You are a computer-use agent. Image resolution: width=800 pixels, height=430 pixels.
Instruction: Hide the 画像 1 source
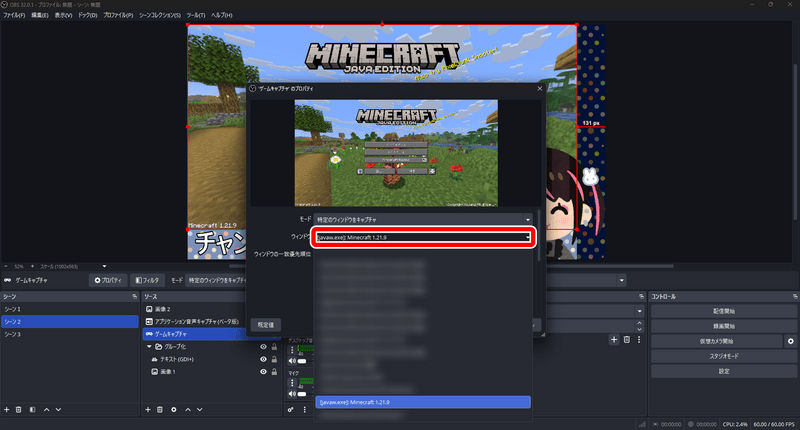263,372
